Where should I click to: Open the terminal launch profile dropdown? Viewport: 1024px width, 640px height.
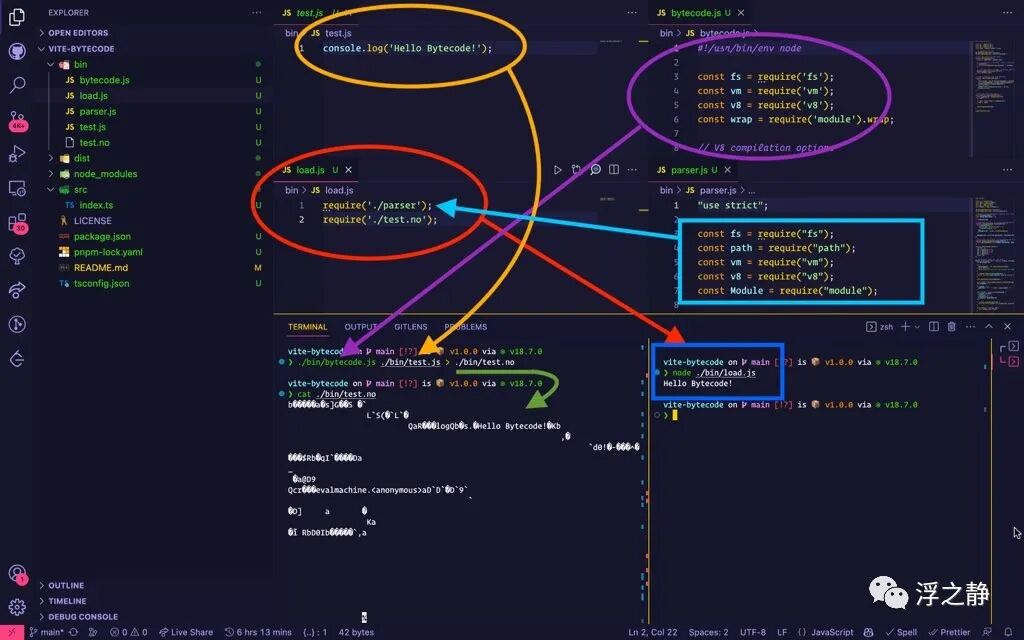click(x=917, y=327)
